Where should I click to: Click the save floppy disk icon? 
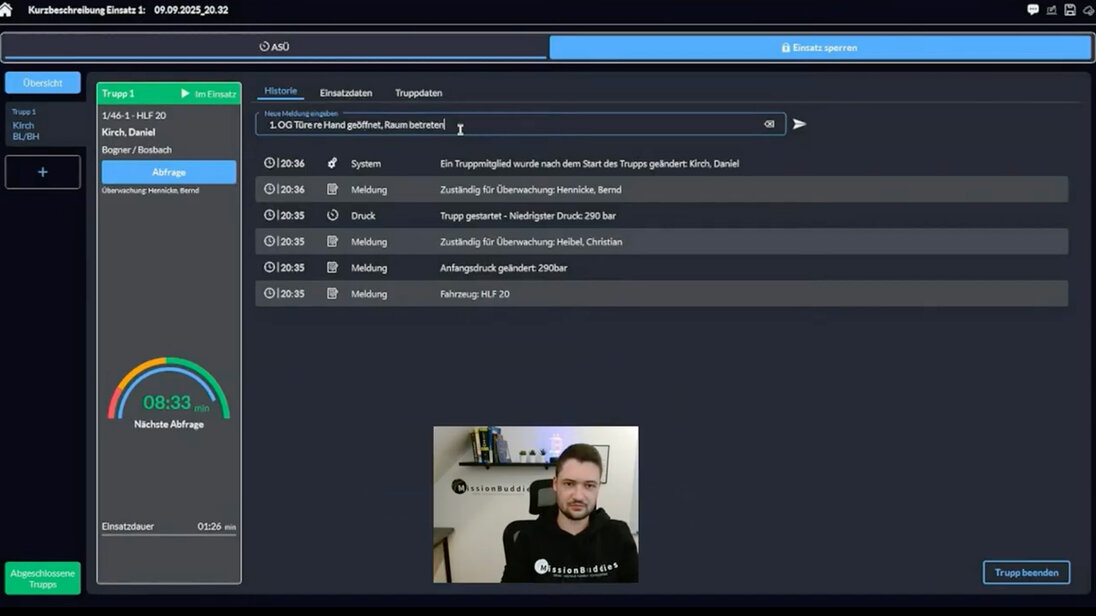[x=1070, y=10]
